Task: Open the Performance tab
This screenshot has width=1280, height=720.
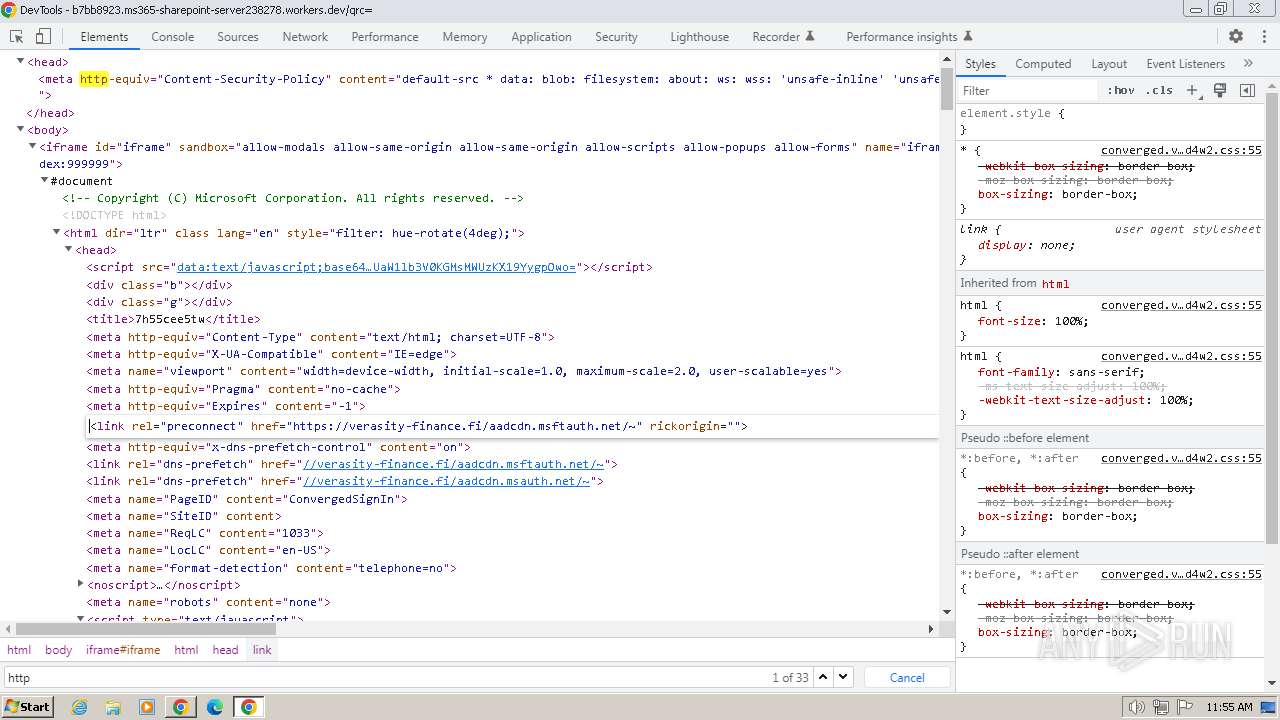Action: tap(385, 37)
